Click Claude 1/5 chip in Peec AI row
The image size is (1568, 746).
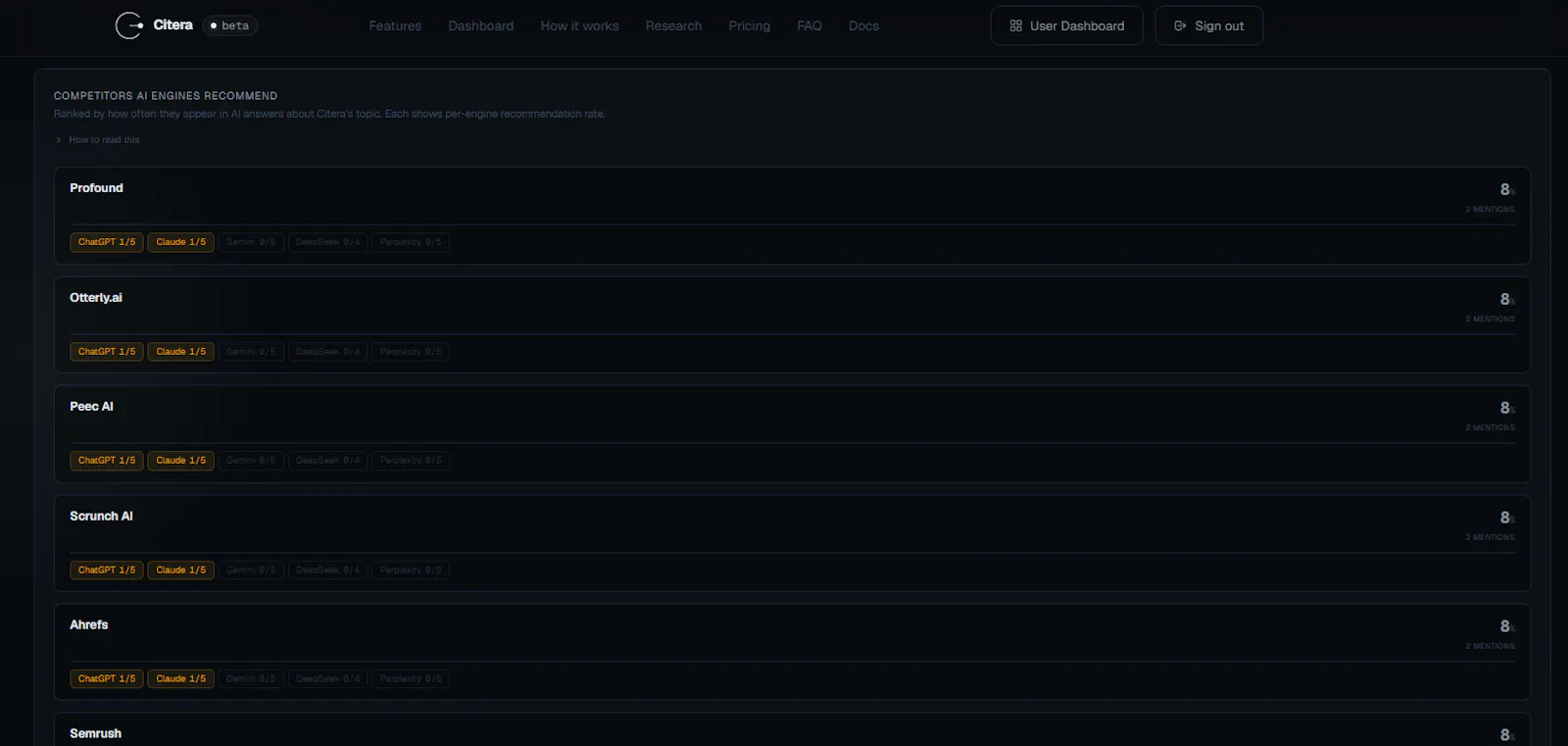[x=181, y=461]
